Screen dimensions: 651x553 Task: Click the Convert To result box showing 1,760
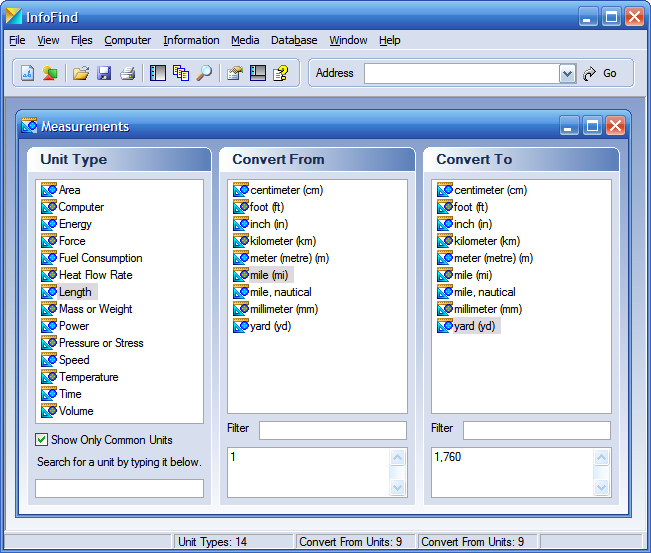pyautogui.click(x=513, y=472)
